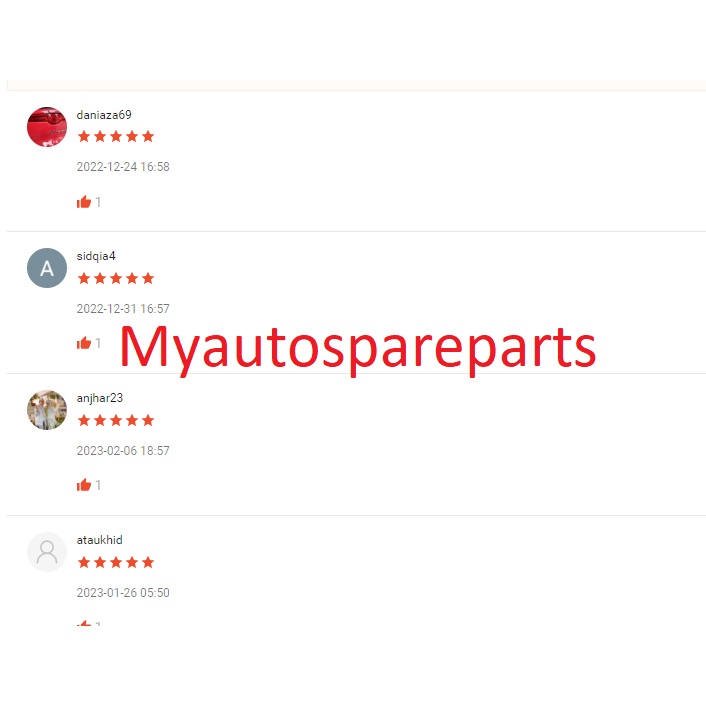This screenshot has width=706, height=706.
Task: Click the red Myautospareparts watermark text
Action: (x=358, y=350)
